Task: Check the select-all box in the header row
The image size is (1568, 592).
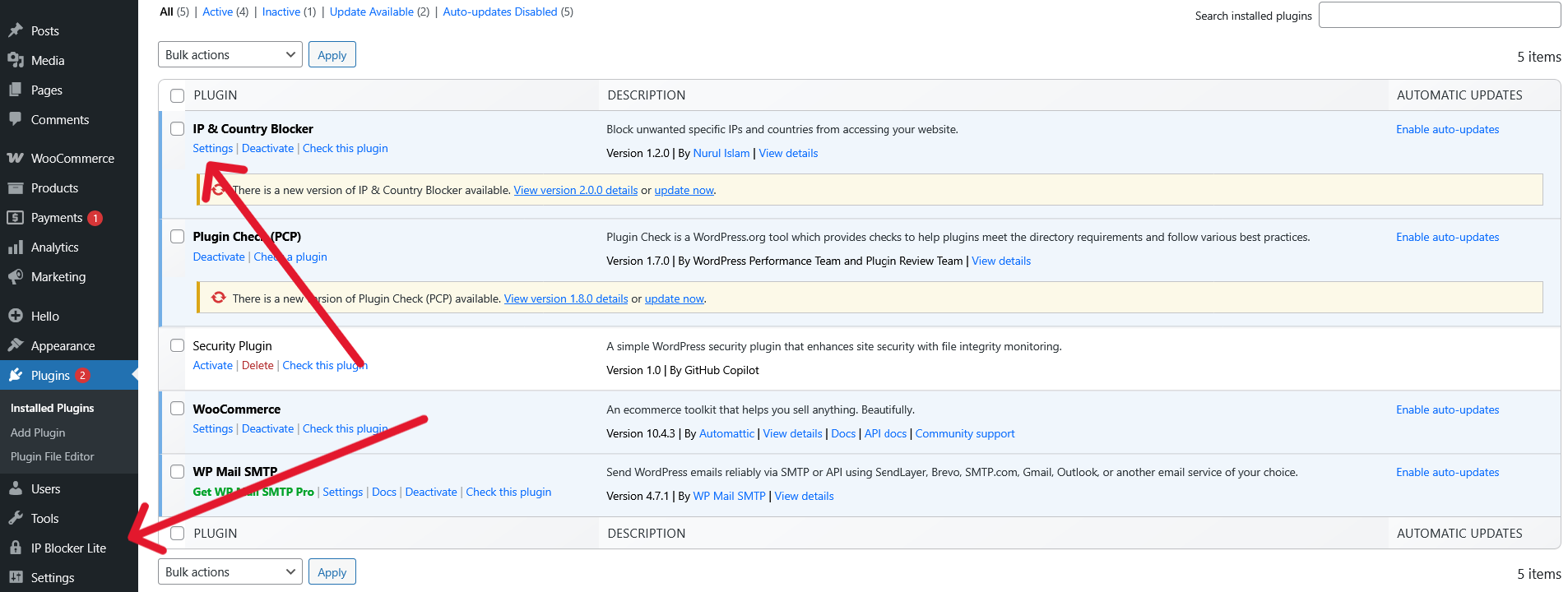Action: (177, 95)
